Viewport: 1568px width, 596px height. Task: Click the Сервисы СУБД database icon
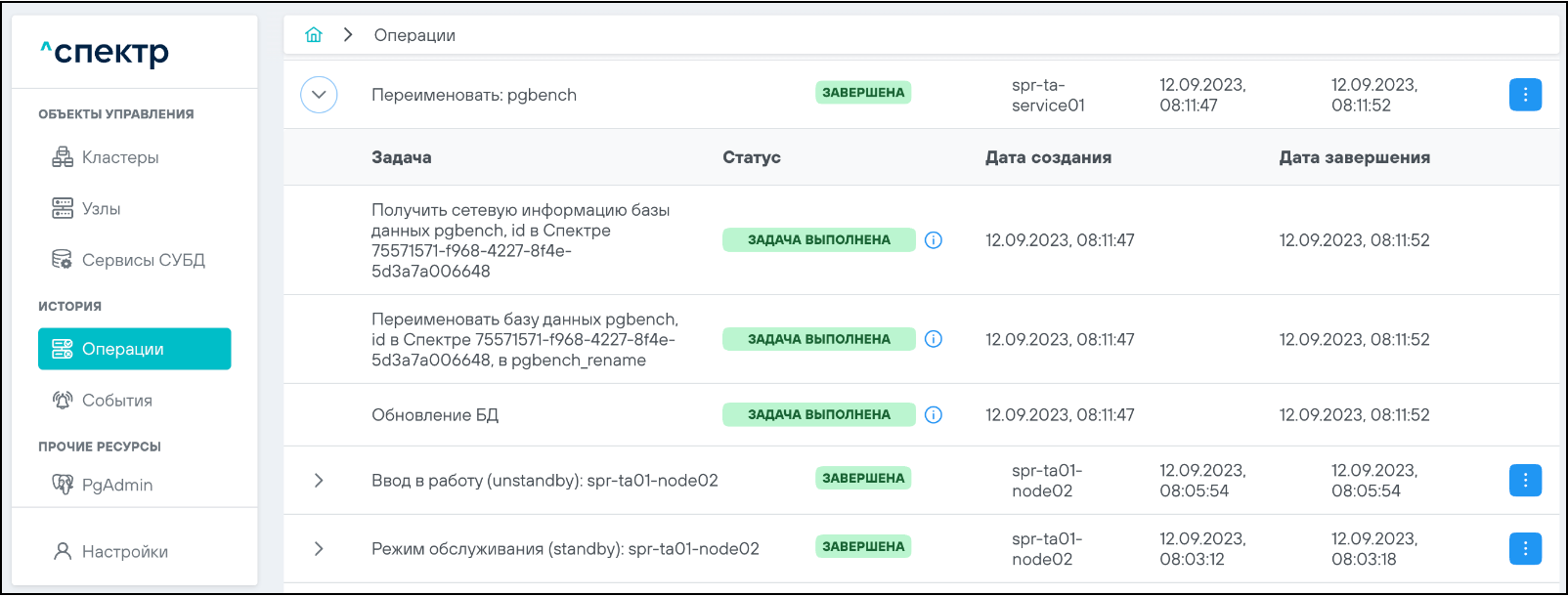coord(62,260)
